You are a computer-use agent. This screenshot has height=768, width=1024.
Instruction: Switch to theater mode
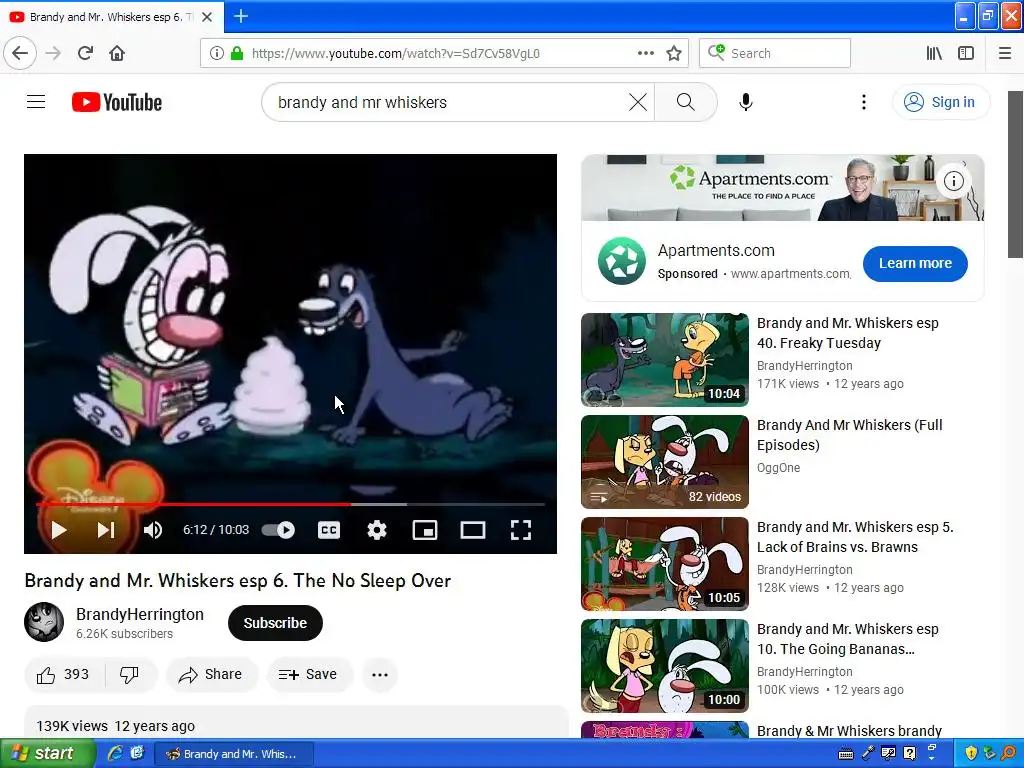point(473,530)
